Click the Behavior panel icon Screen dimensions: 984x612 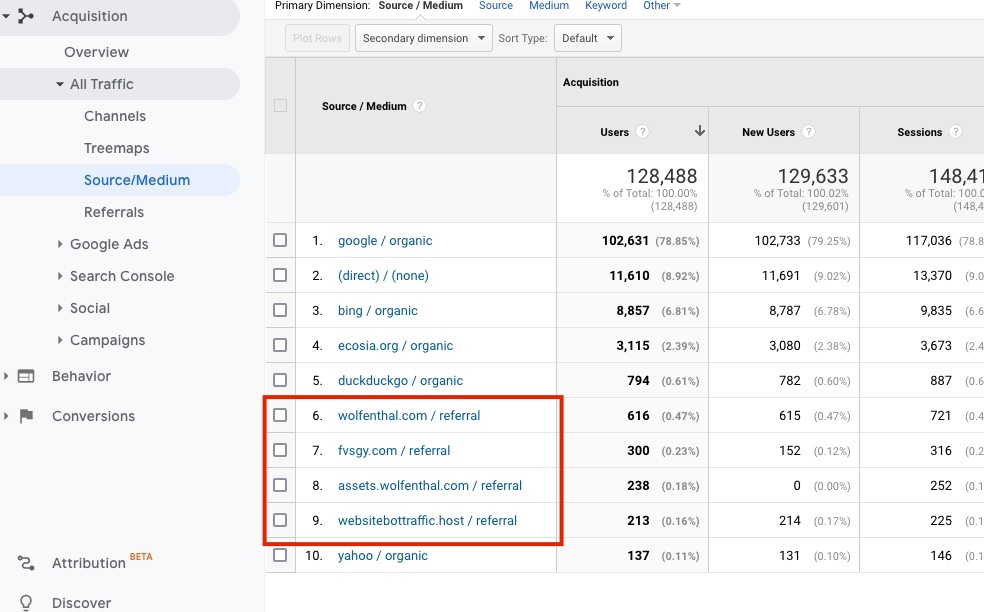27,376
